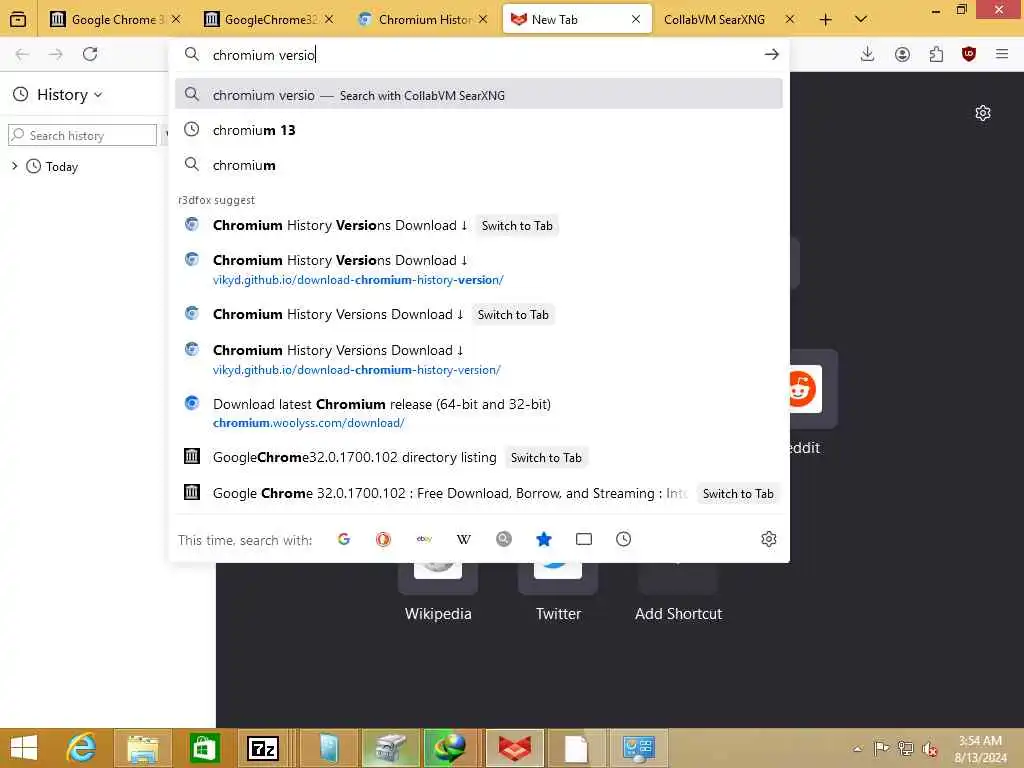Open the Windows Store taskbar icon
This screenshot has height=768, width=1024.
point(204,748)
